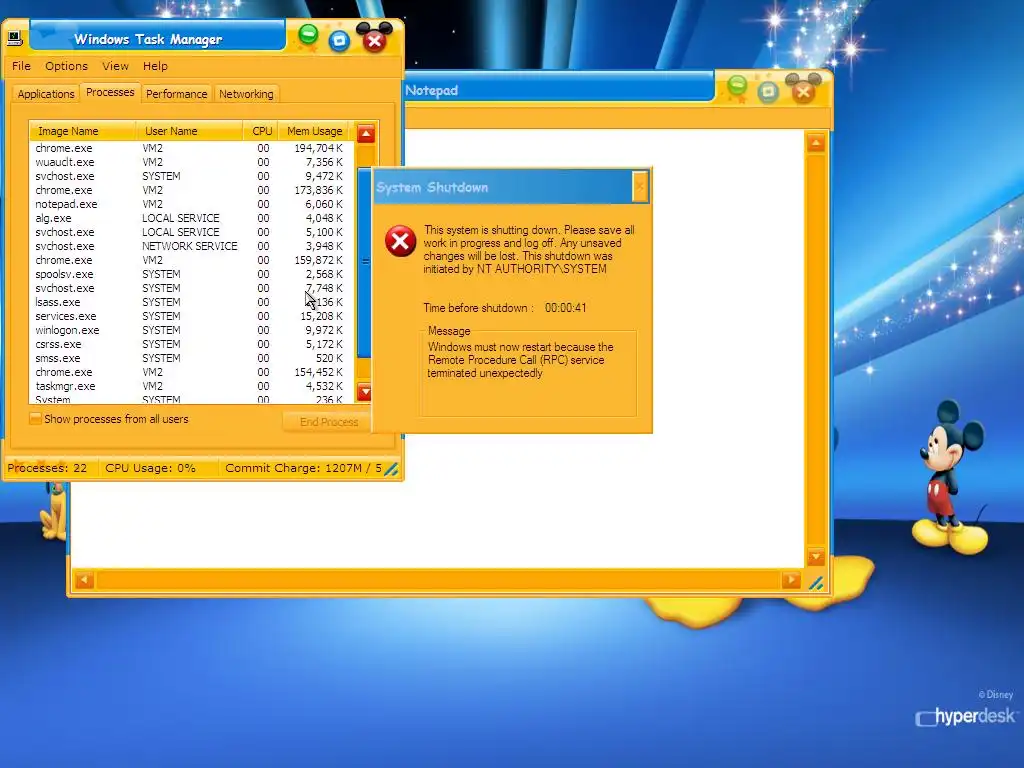The width and height of the screenshot is (1024, 768).
Task: Click the System Shutdown dialog title bar
Action: 503,187
